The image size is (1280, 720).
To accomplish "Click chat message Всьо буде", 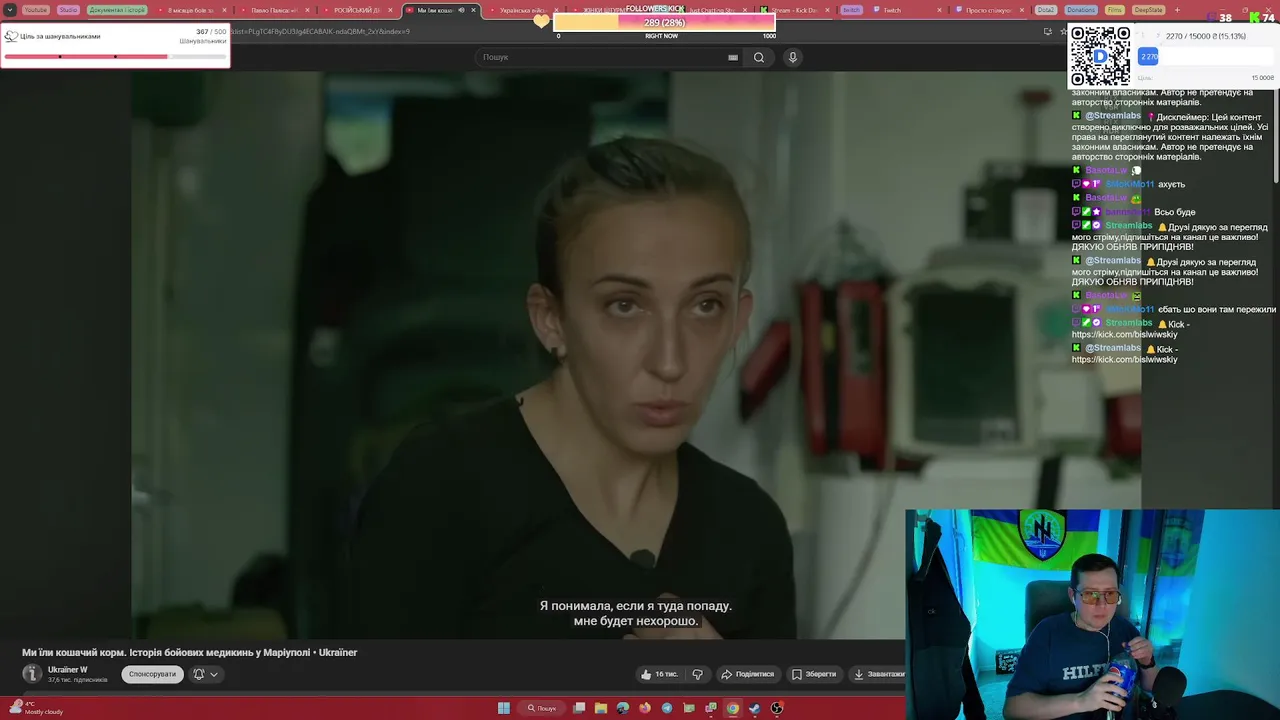I will 1174,212.
